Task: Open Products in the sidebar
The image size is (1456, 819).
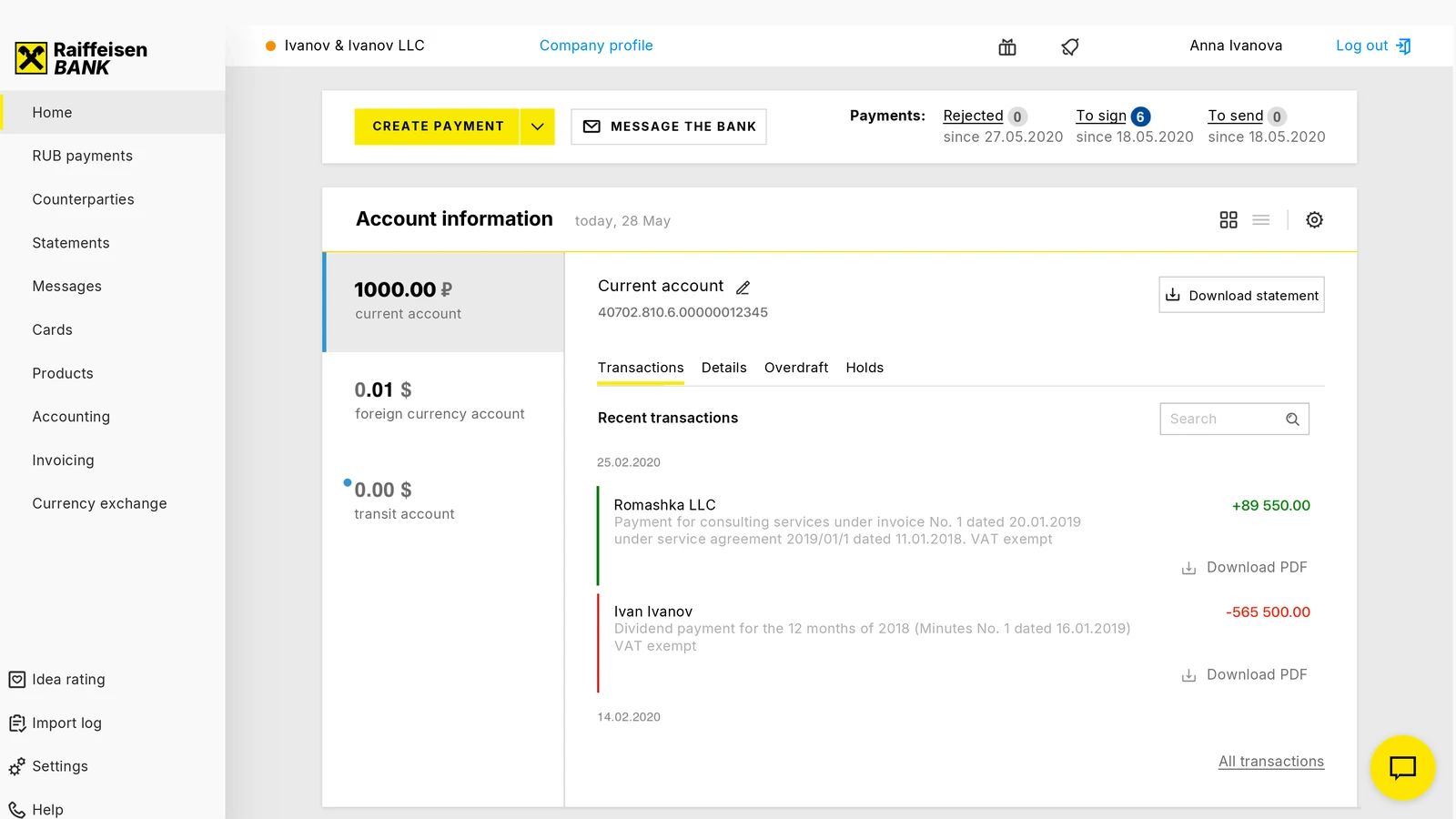Action: (113, 373)
